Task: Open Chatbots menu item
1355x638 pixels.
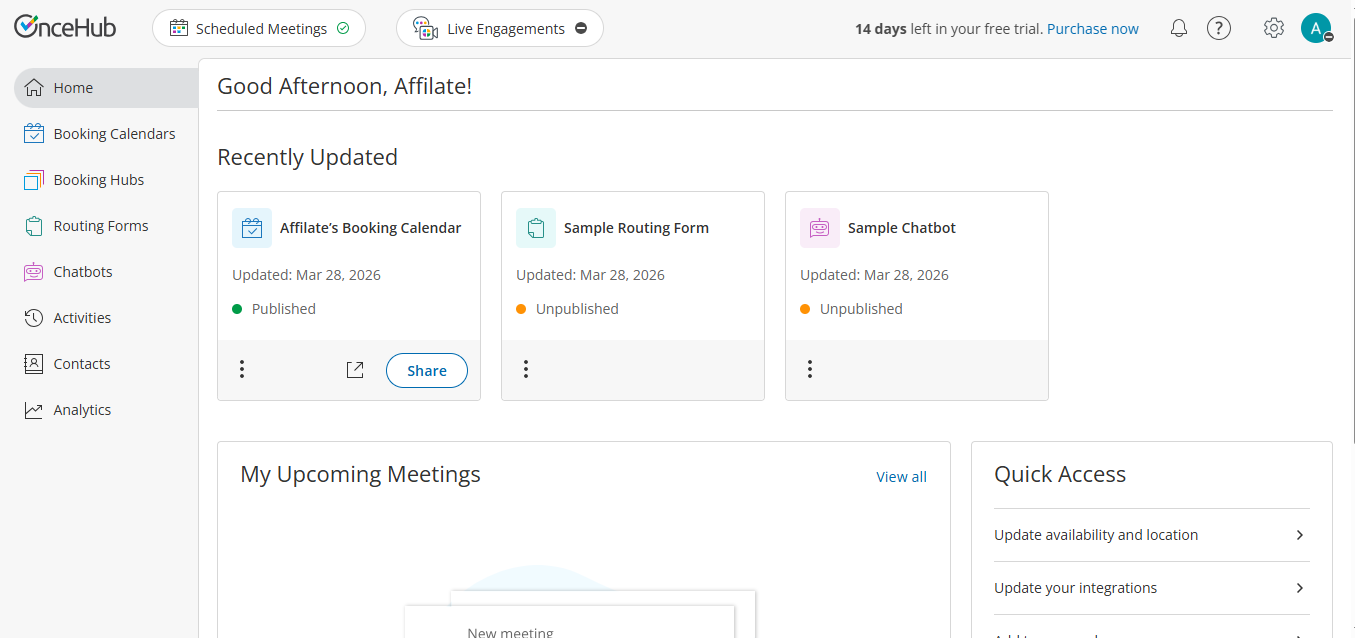Action: (106, 272)
